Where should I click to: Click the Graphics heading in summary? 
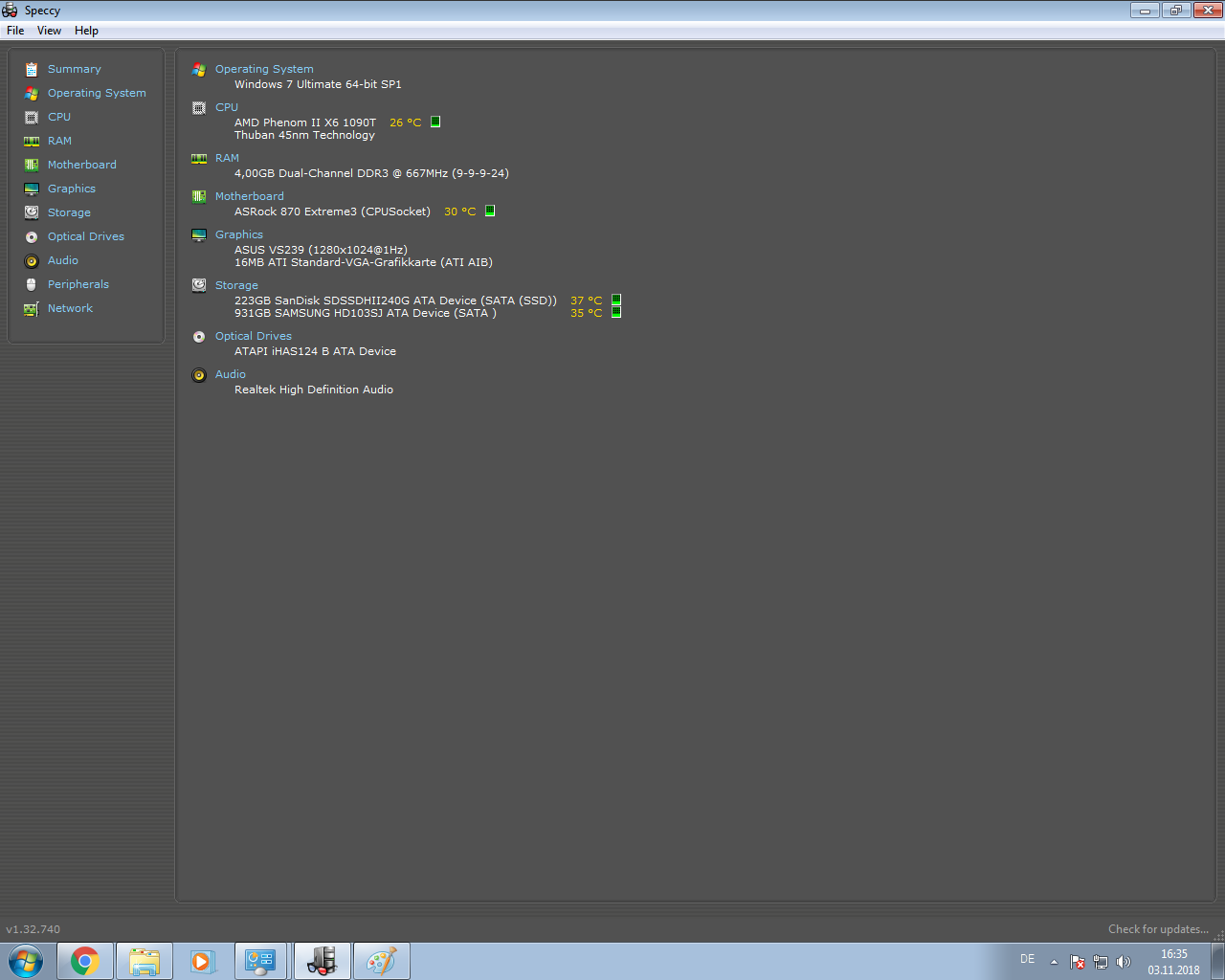(x=239, y=234)
